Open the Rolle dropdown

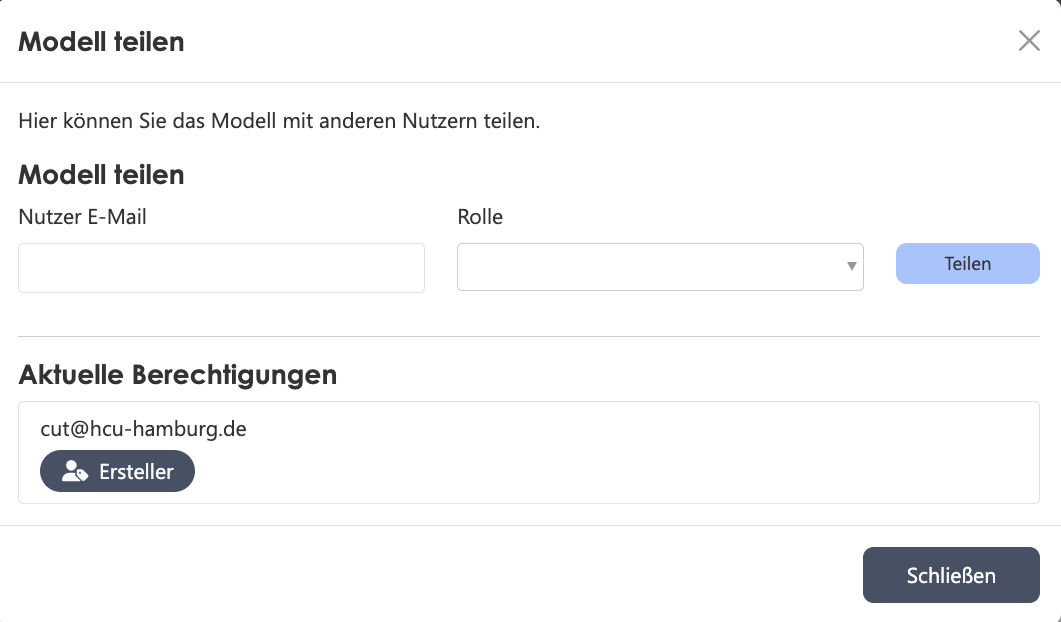click(x=660, y=267)
